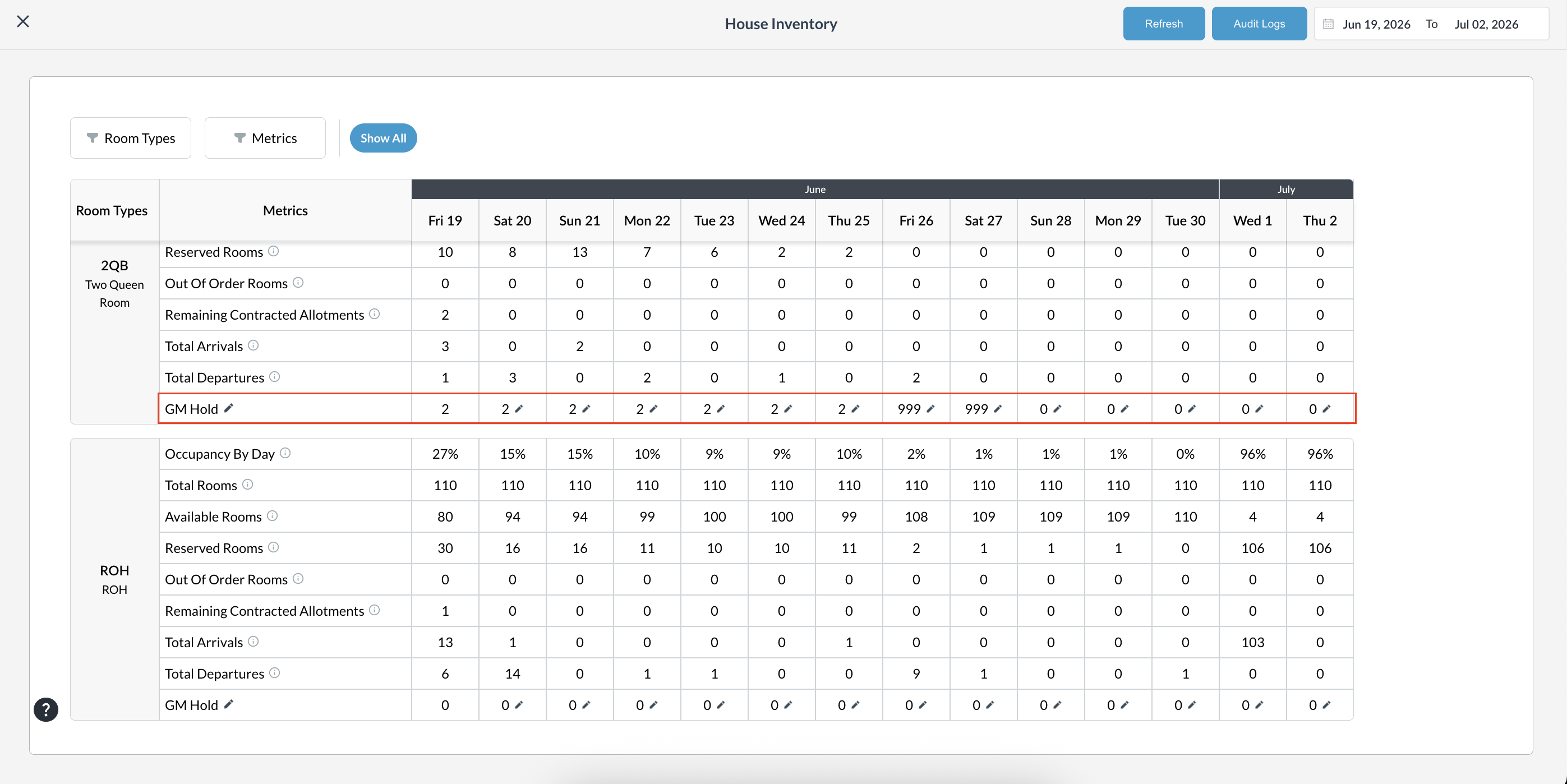Edit ROH GM Hold for Fri 26
The image size is (1567, 784).
pos(923,705)
